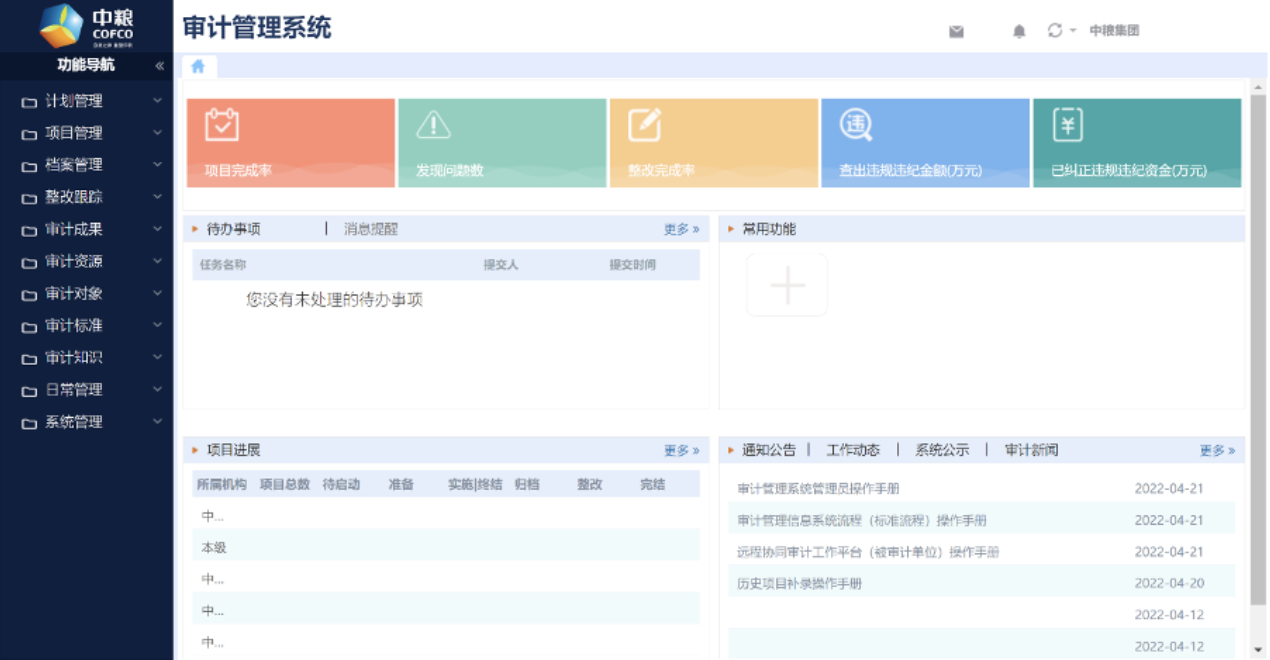Image resolution: width=1270 pixels, height=660 pixels.
Task: Click the 已纠正违规违纪资金 yuan icon
Action: point(1068,125)
